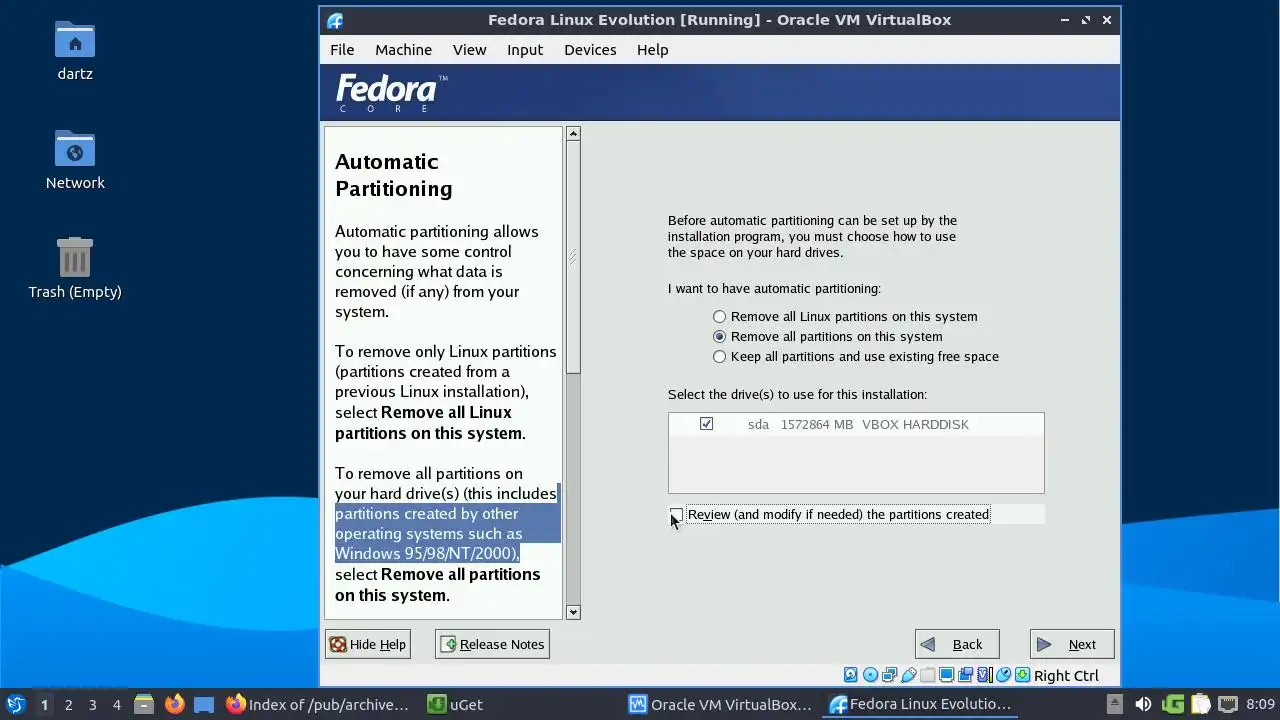Viewport: 1280px width, 720px height.
Task: Launch Firefox from the taskbar quicklaunch
Action: 175,704
